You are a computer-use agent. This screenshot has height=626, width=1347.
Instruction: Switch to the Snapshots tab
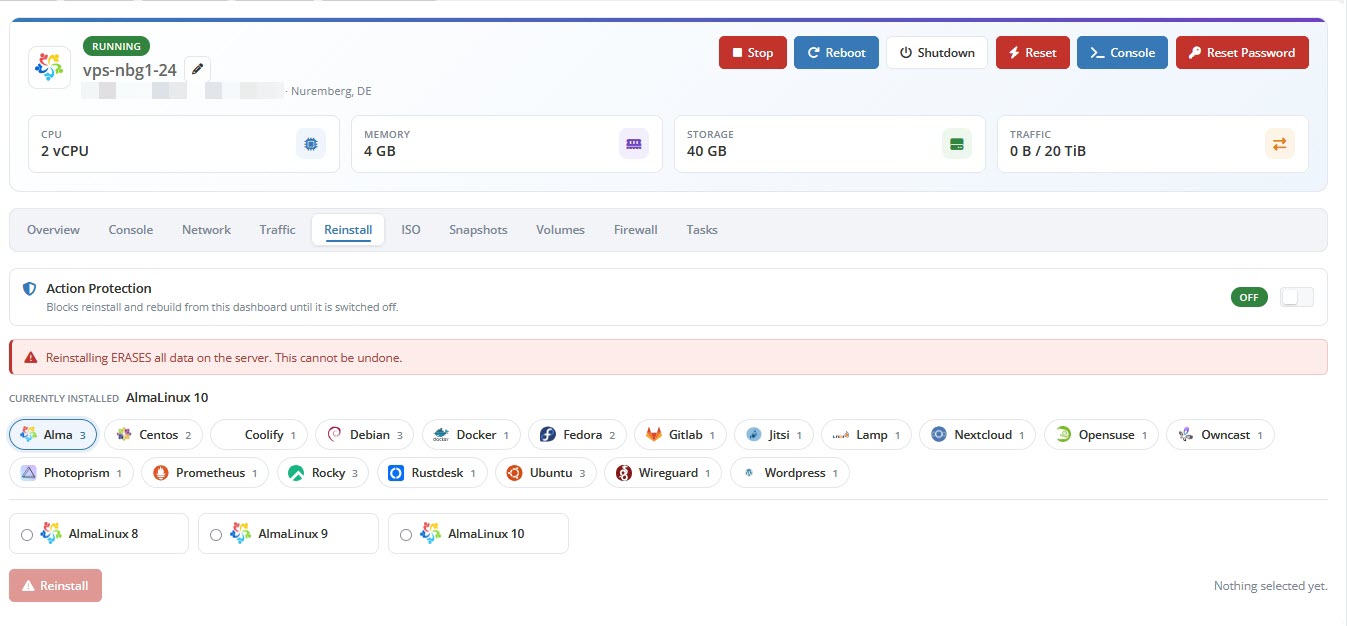[x=478, y=230]
